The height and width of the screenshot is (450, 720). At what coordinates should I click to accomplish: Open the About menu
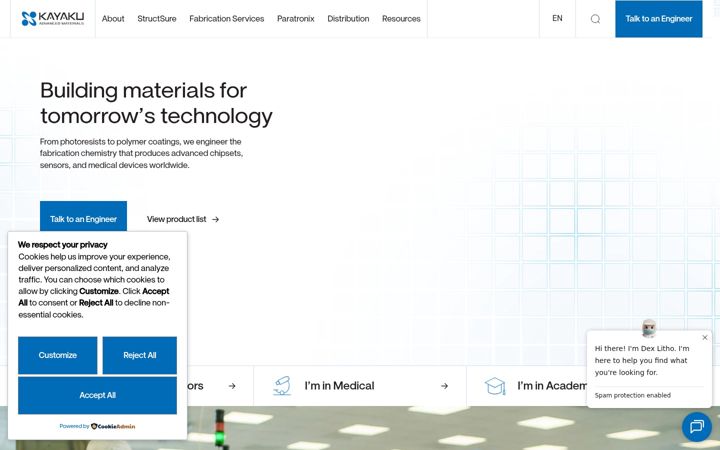pos(113,19)
